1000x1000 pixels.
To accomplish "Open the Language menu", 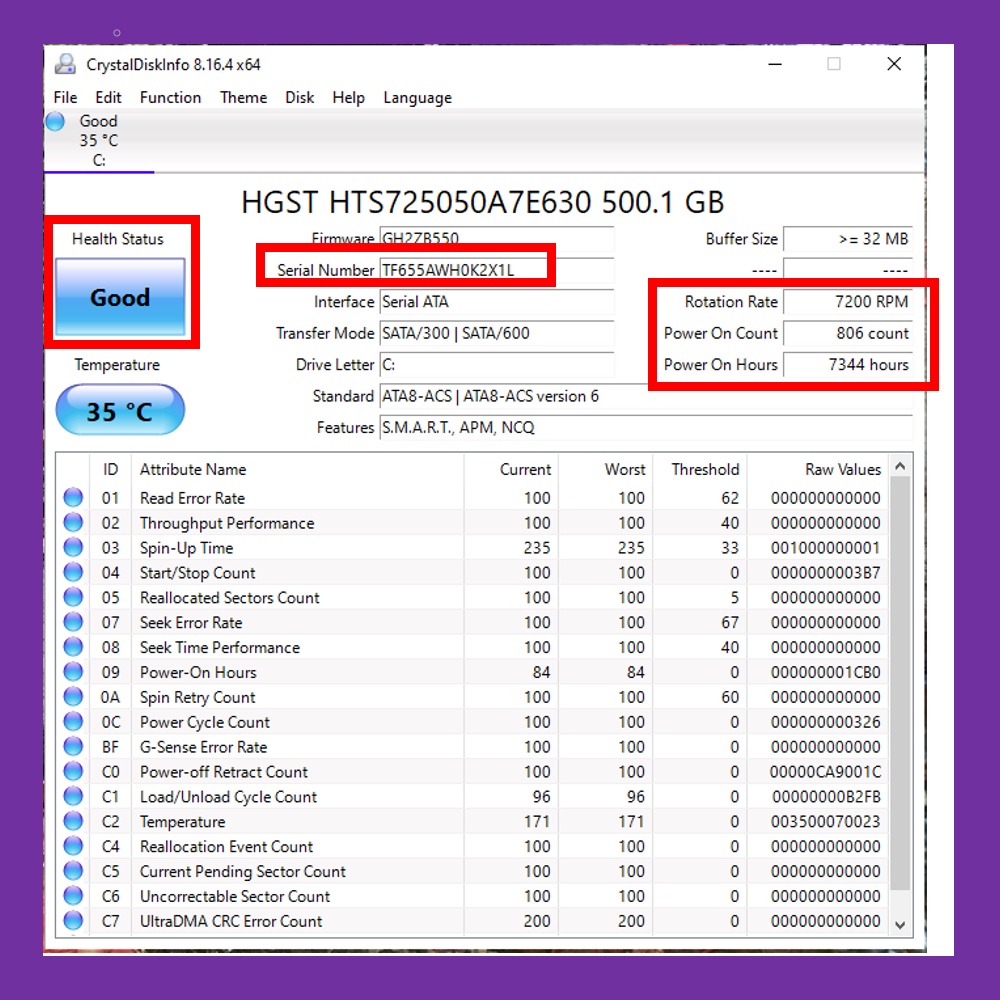I will pos(417,97).
